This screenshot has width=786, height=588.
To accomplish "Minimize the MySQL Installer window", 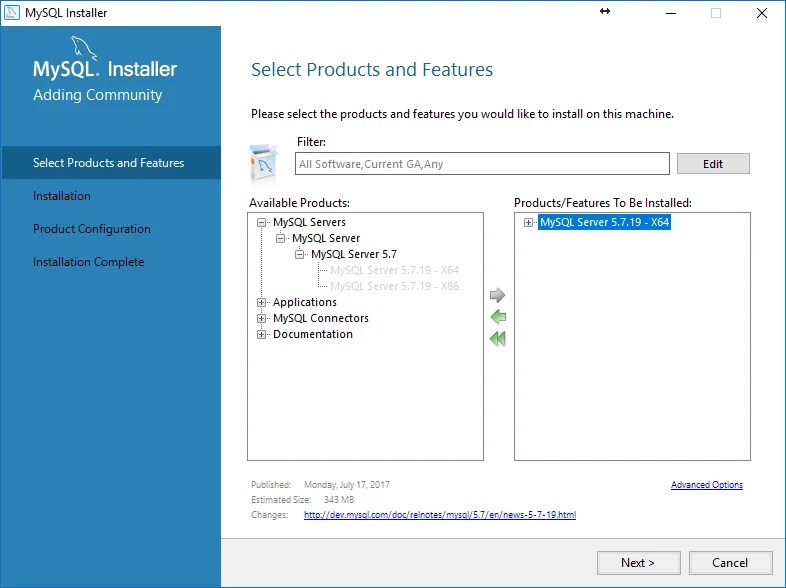I will click(x=671, y=13).
